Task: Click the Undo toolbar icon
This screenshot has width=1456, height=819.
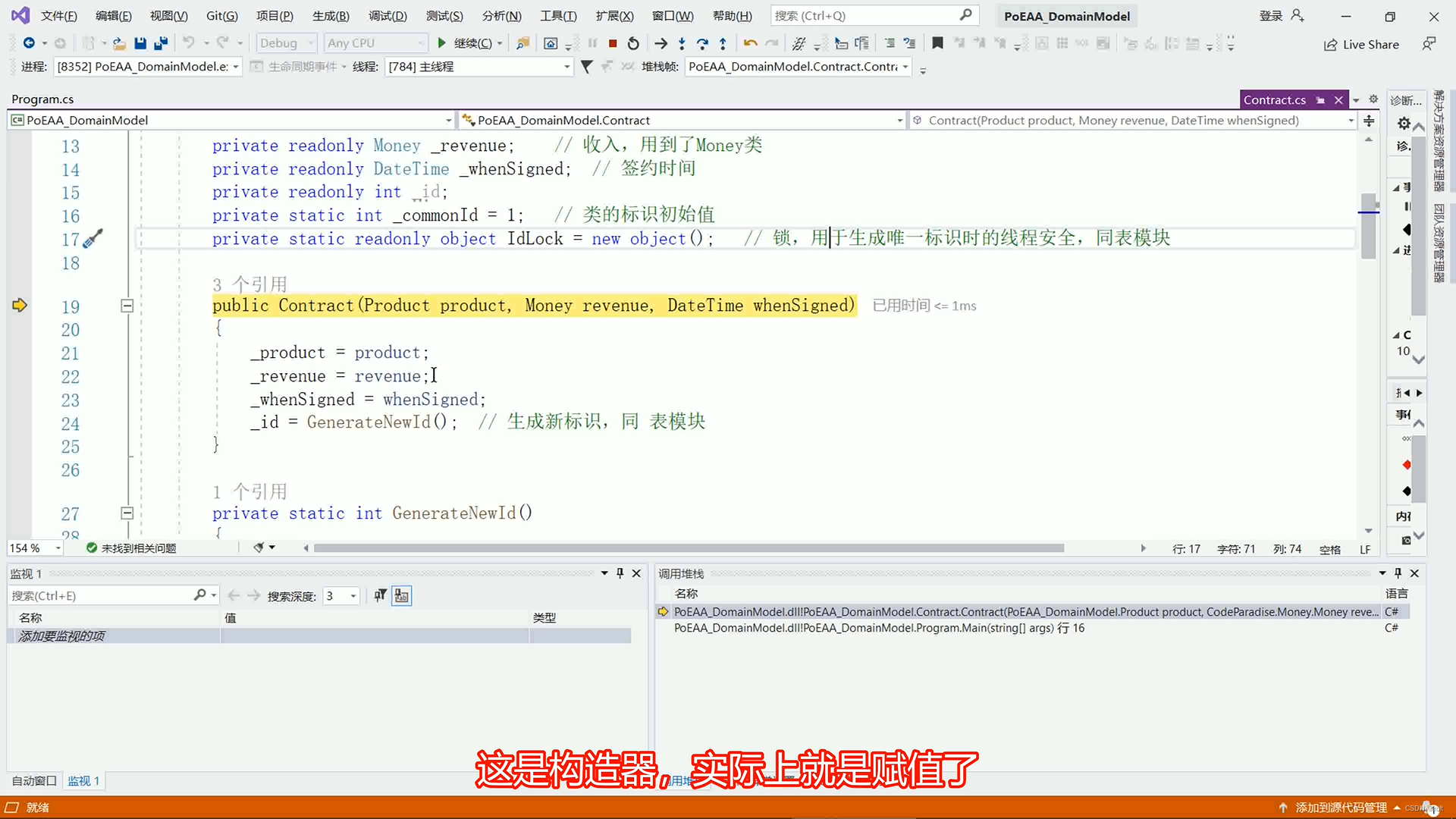Action: [189, 43]
